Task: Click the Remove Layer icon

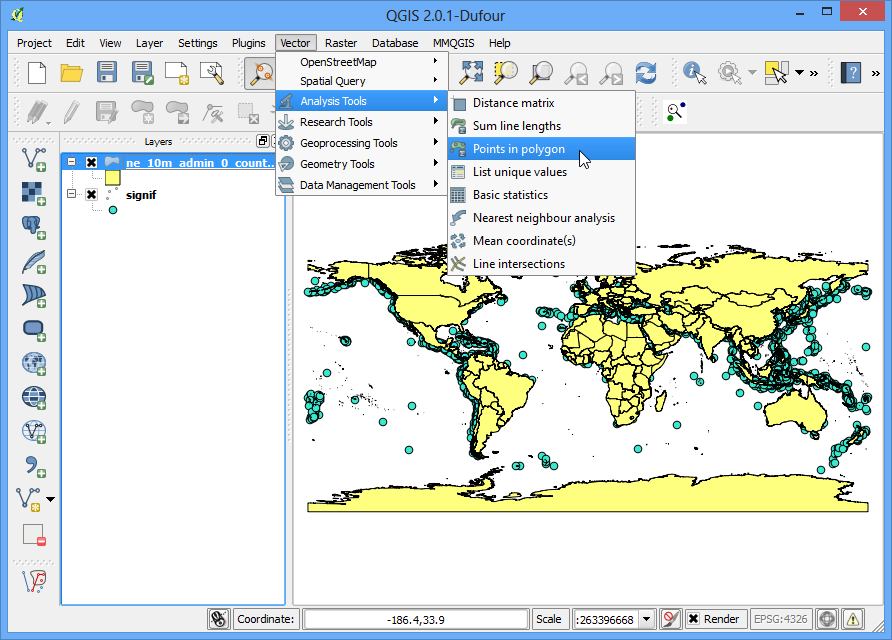Action: (x=34, y=535)
